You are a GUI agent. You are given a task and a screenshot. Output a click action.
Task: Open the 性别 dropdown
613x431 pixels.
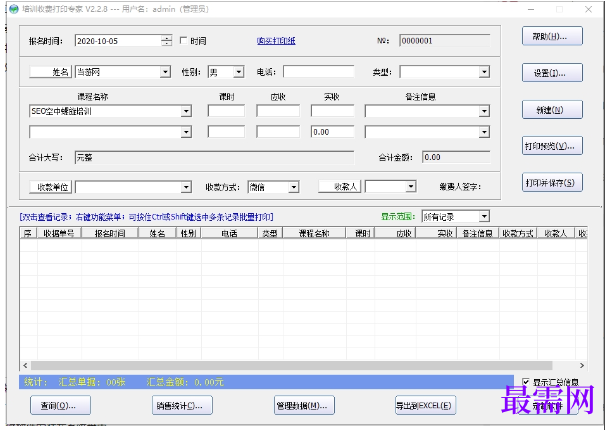[239, 72]
